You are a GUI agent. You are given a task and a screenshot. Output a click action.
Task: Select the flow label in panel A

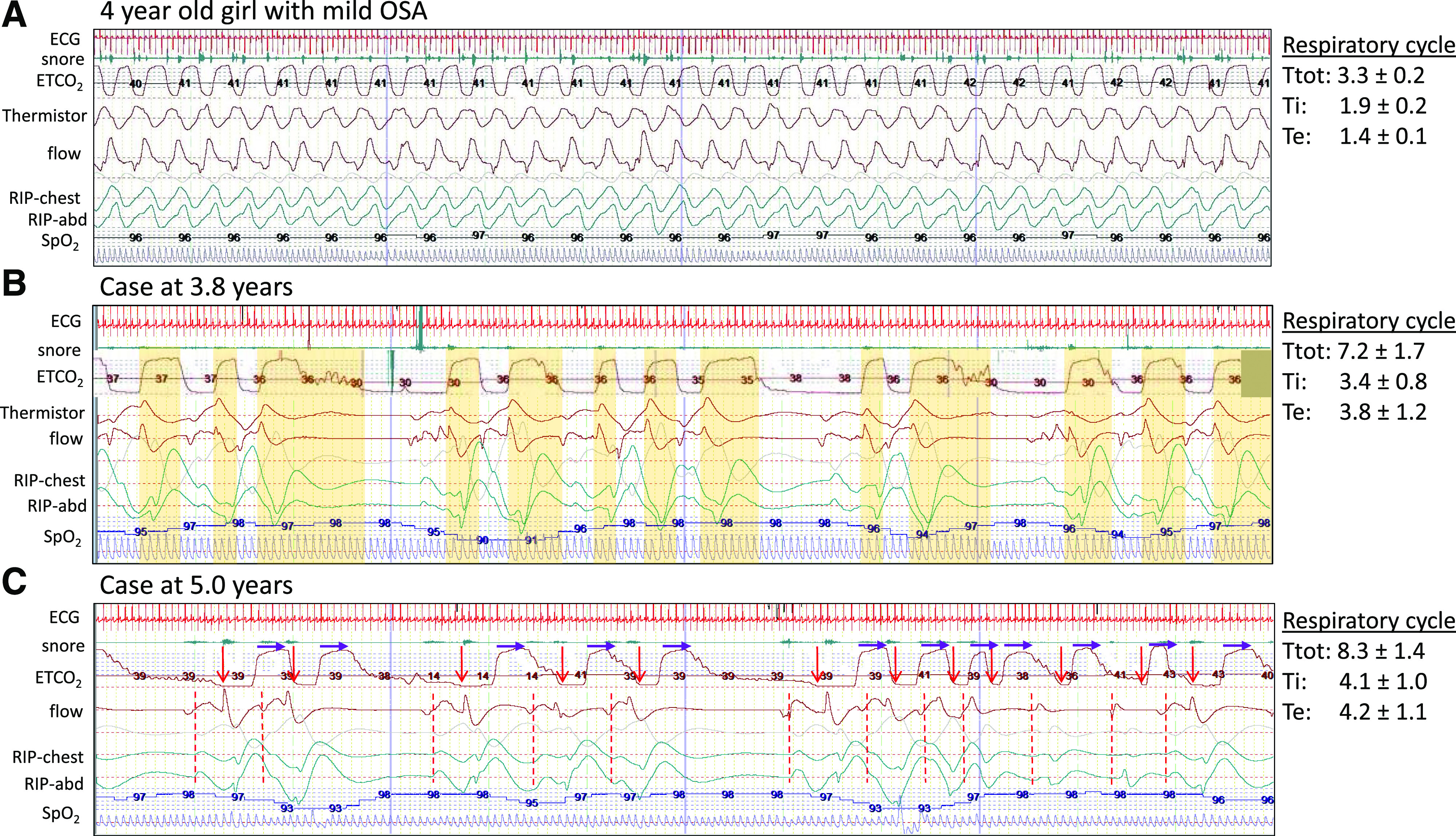click(64, 153)
